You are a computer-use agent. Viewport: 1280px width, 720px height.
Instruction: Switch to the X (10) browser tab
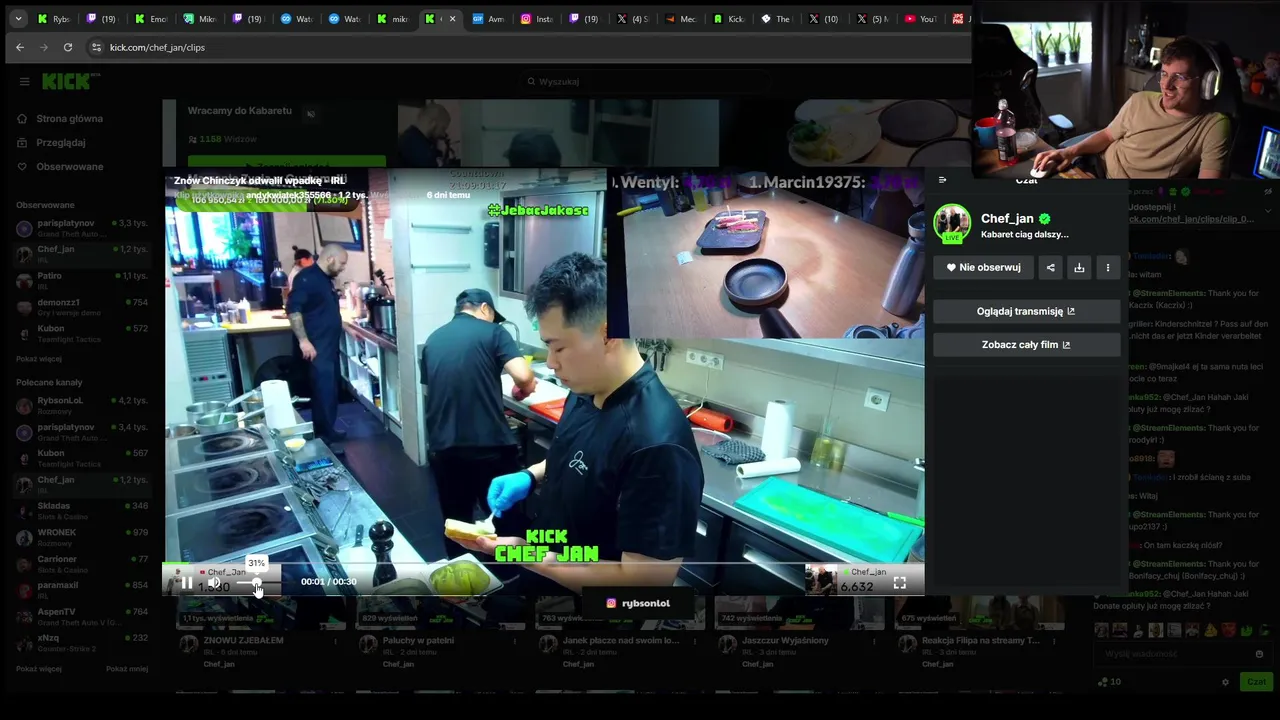coord(825,19)
